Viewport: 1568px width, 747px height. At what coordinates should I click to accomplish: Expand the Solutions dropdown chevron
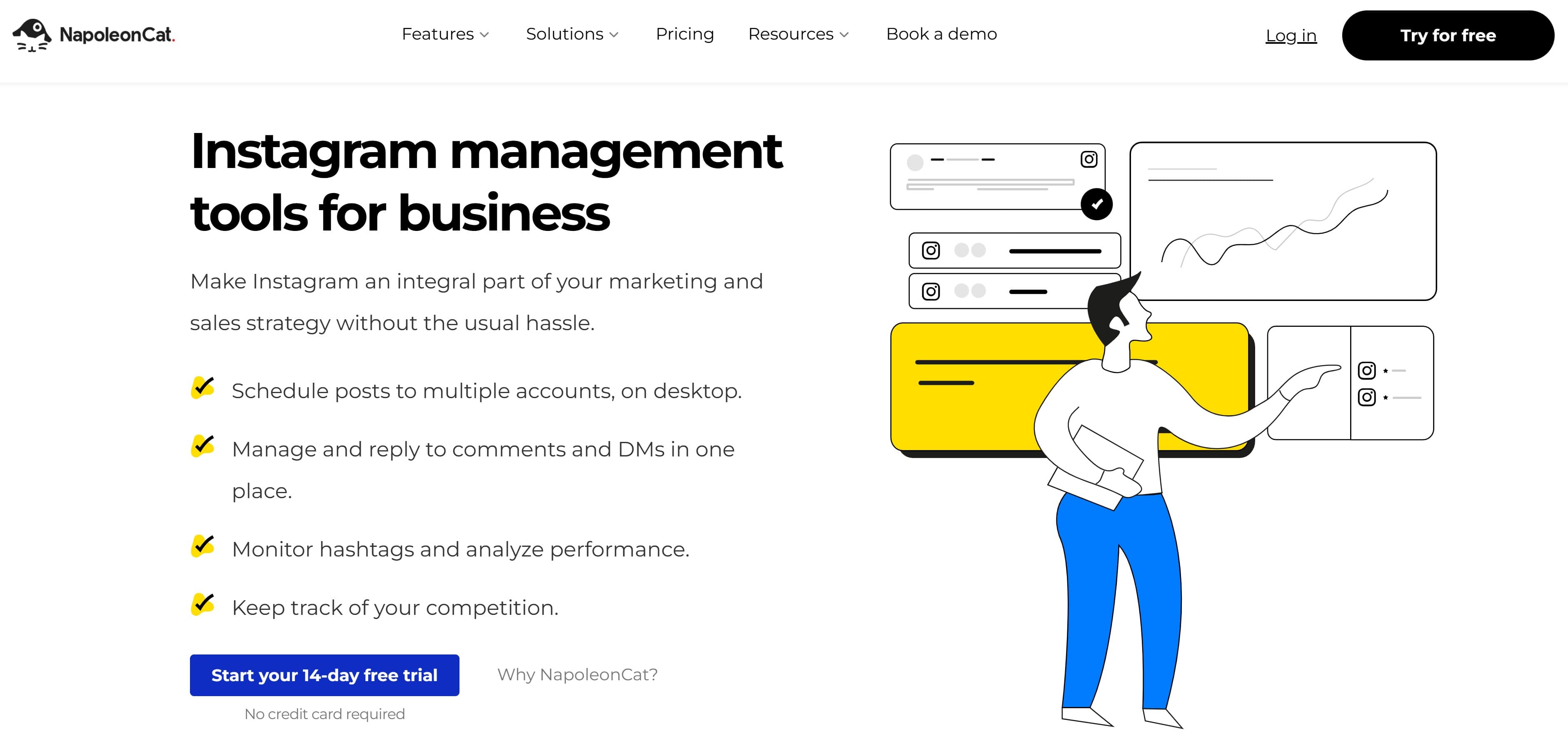click(x=614, y=35)
